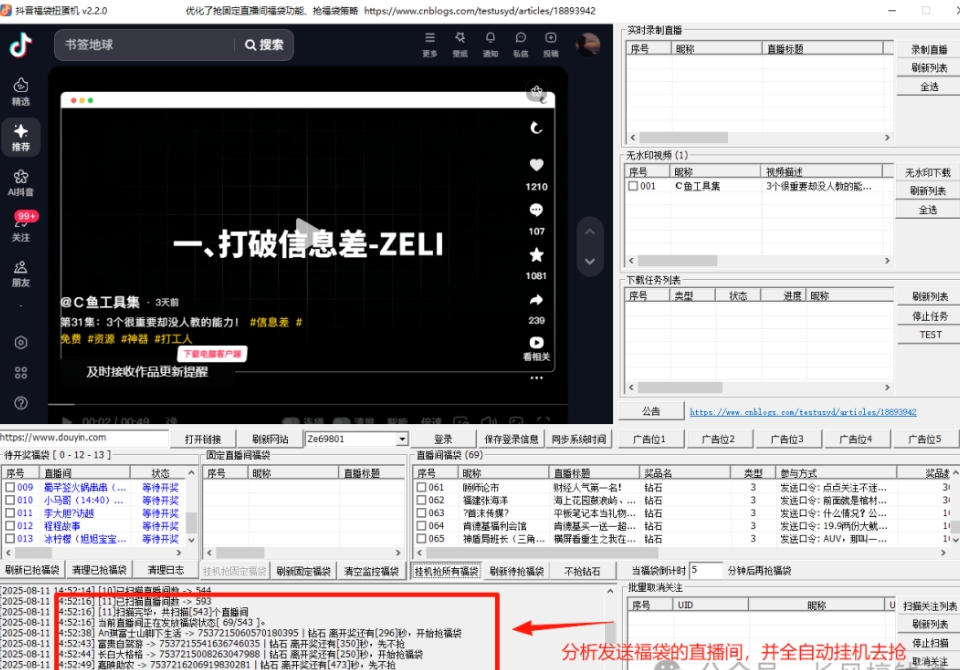Check row 063 in 直播间福袋 list
Screen dimensions: 960x670
tap(421, 513)
